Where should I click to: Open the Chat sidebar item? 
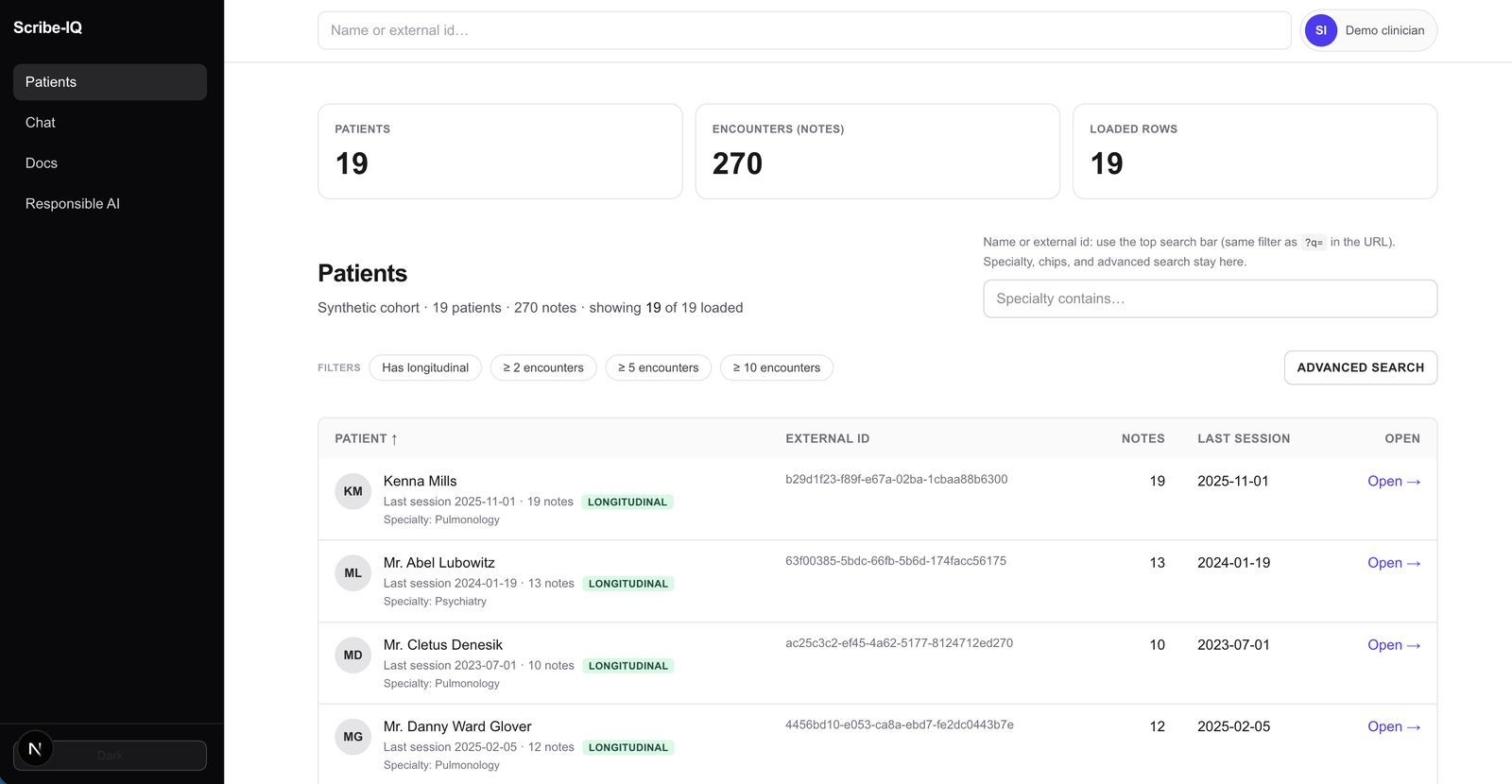coord(110,123)
